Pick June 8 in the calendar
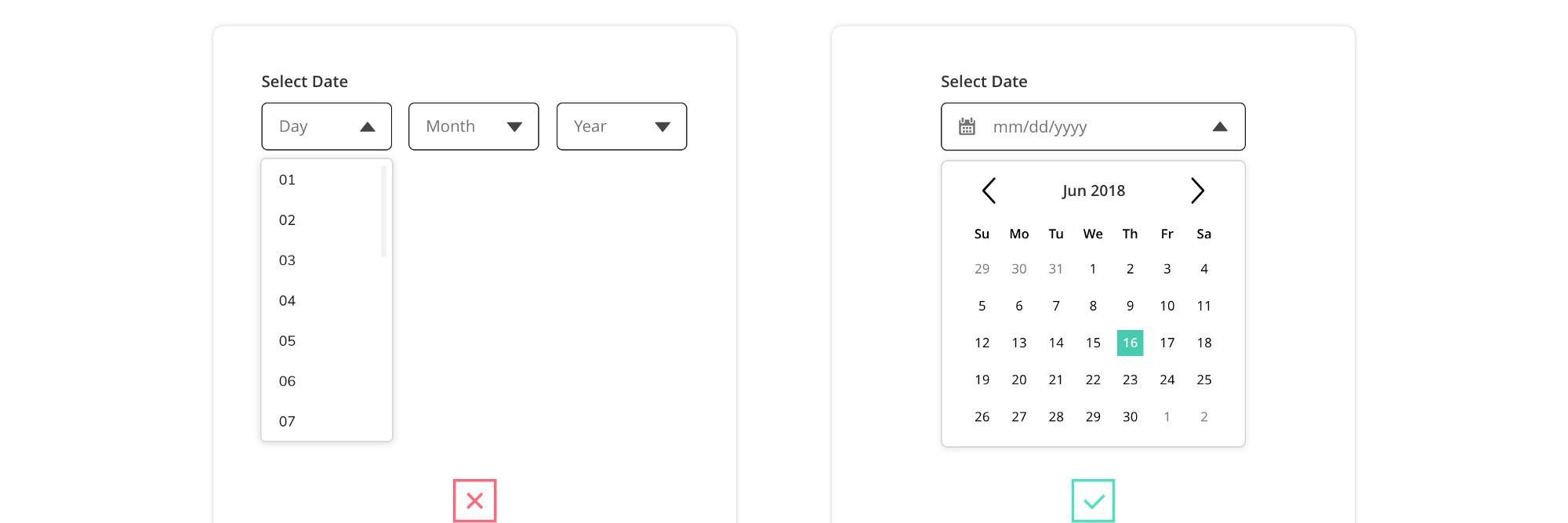This screenshot has width=1568, height=523. coord(1093,306)
